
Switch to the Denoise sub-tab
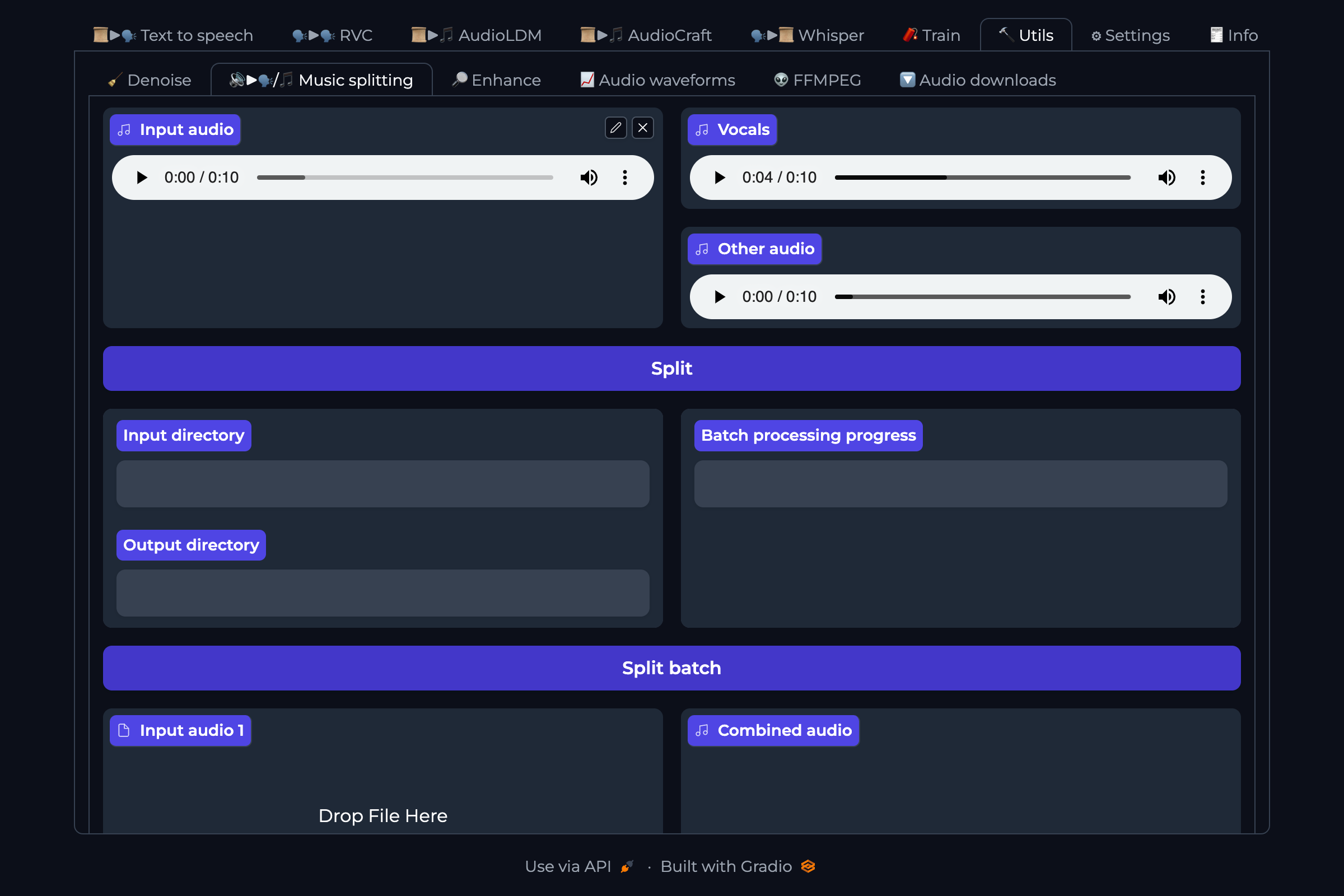click(x=150, y=80)
